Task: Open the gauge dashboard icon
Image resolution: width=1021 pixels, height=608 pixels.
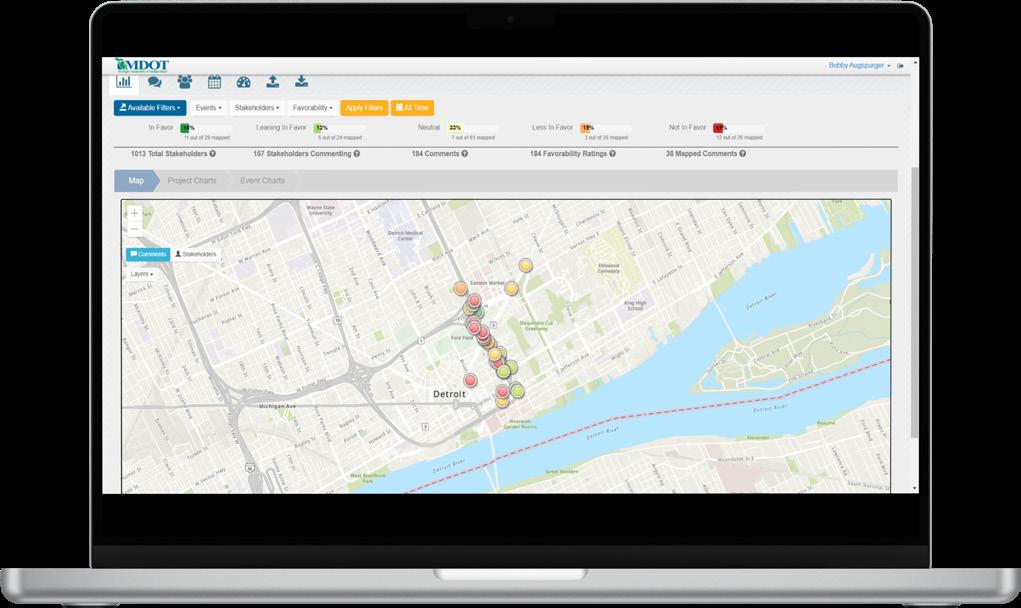Action: tap(244, 82)
